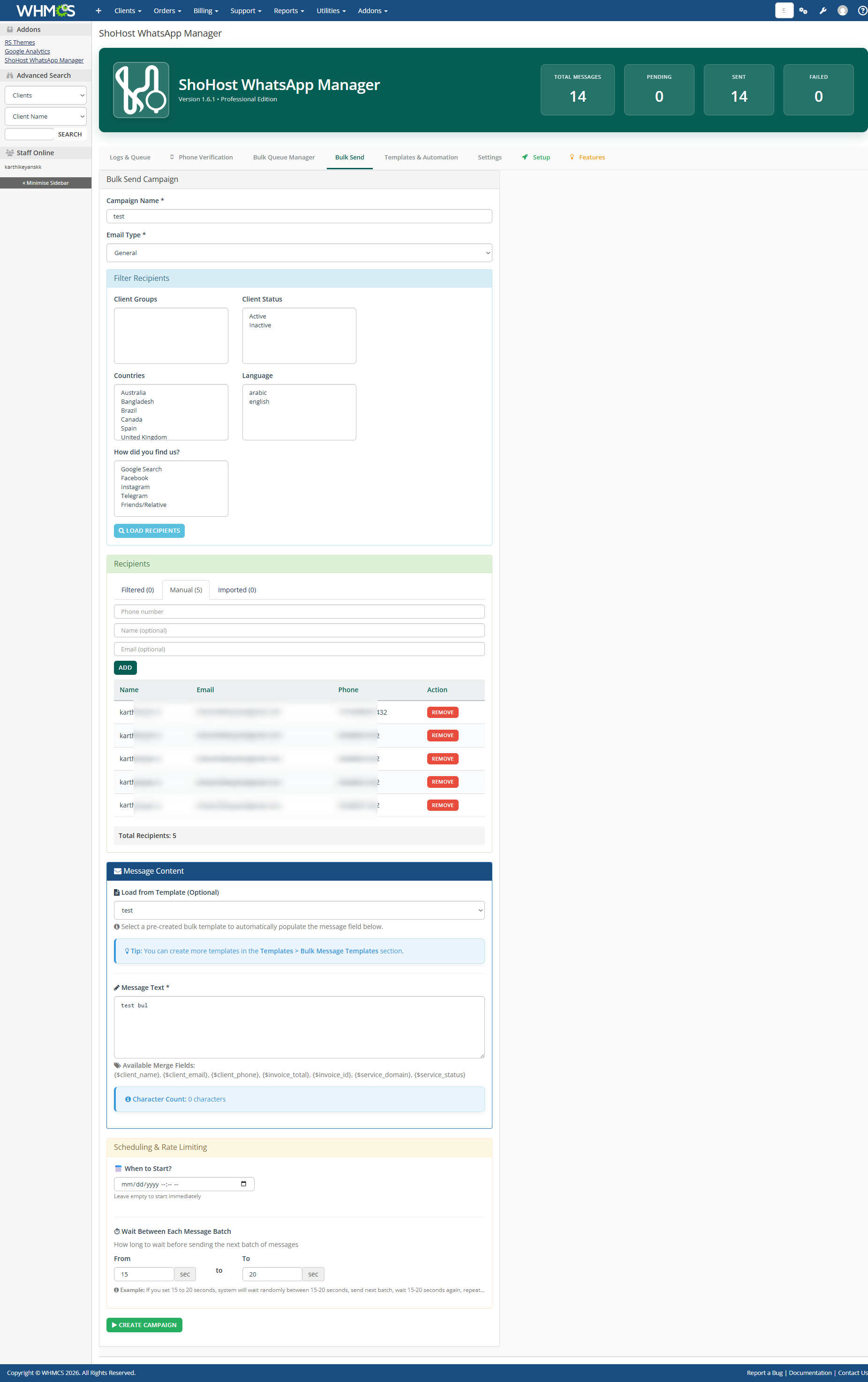Click Minimise Sidebar
The image size is (868, 1382).
[x=46, y=183]
